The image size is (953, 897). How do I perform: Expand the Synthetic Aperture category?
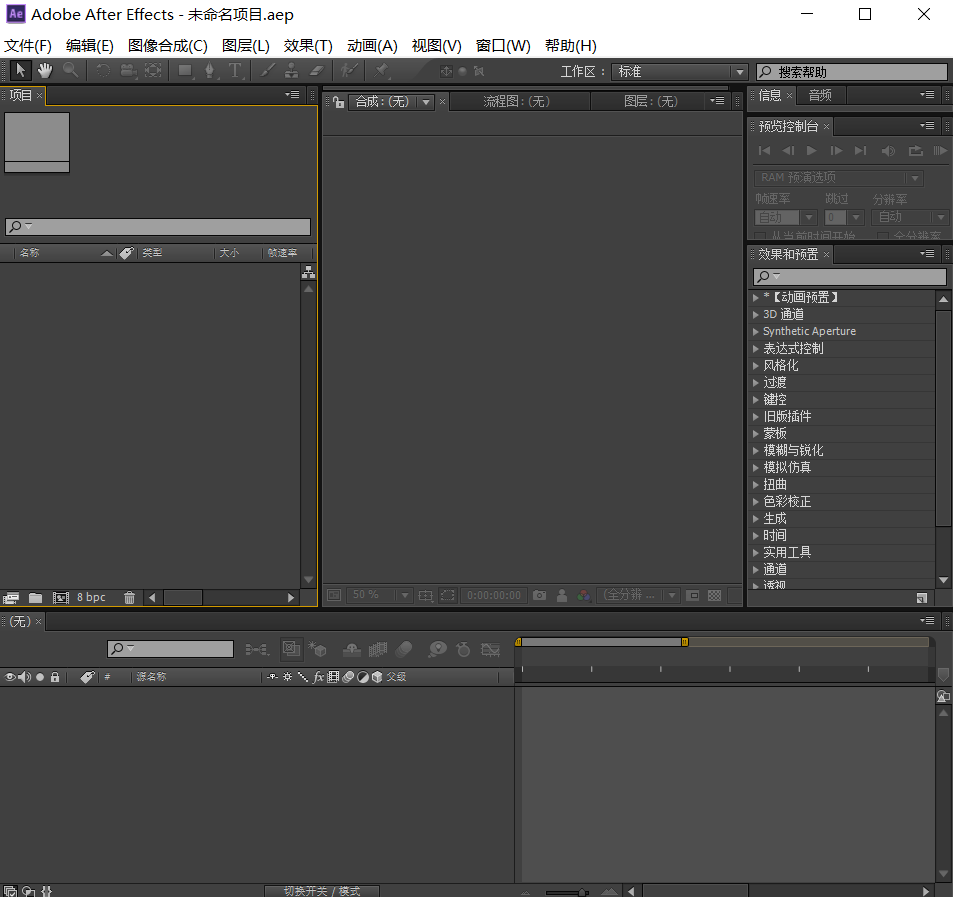click(755, 331)
